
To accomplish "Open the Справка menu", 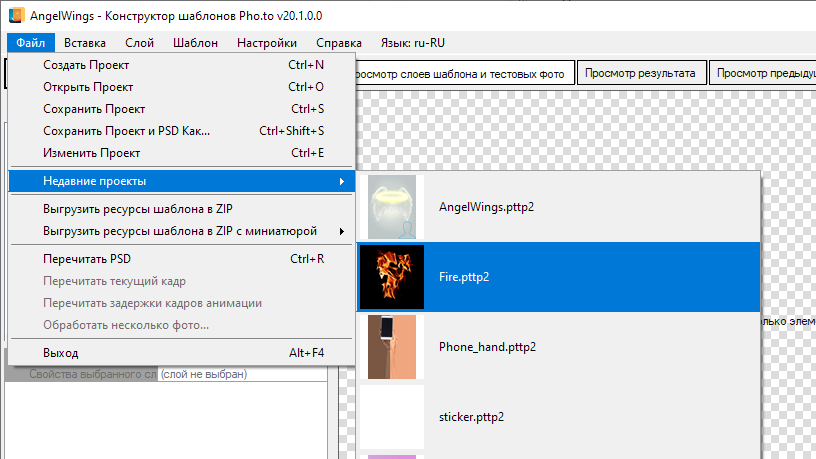I will tap(339, 43).
